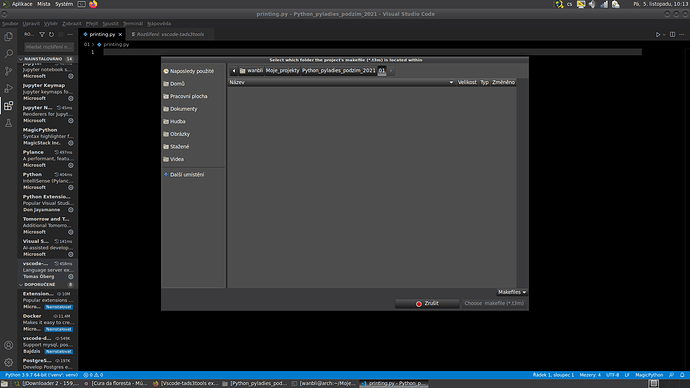This screenshot has height=388, width=690.
Task: Click the extension search input field
Action: 49,47
